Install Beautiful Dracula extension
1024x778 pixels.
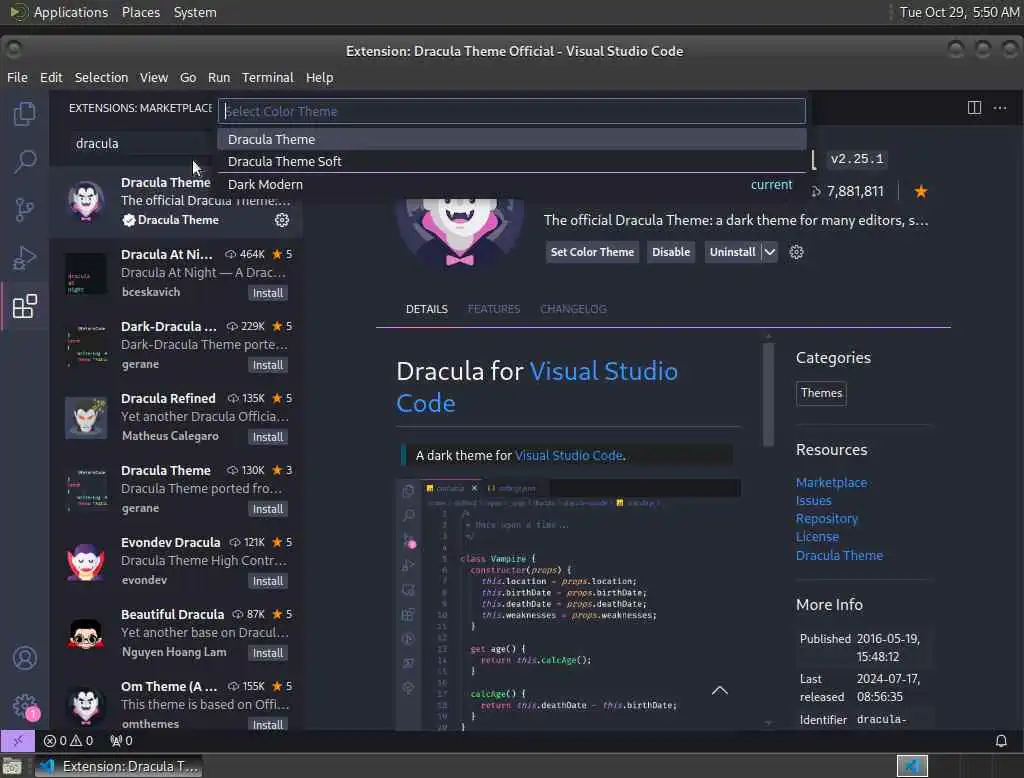click(x=268, y=653)
